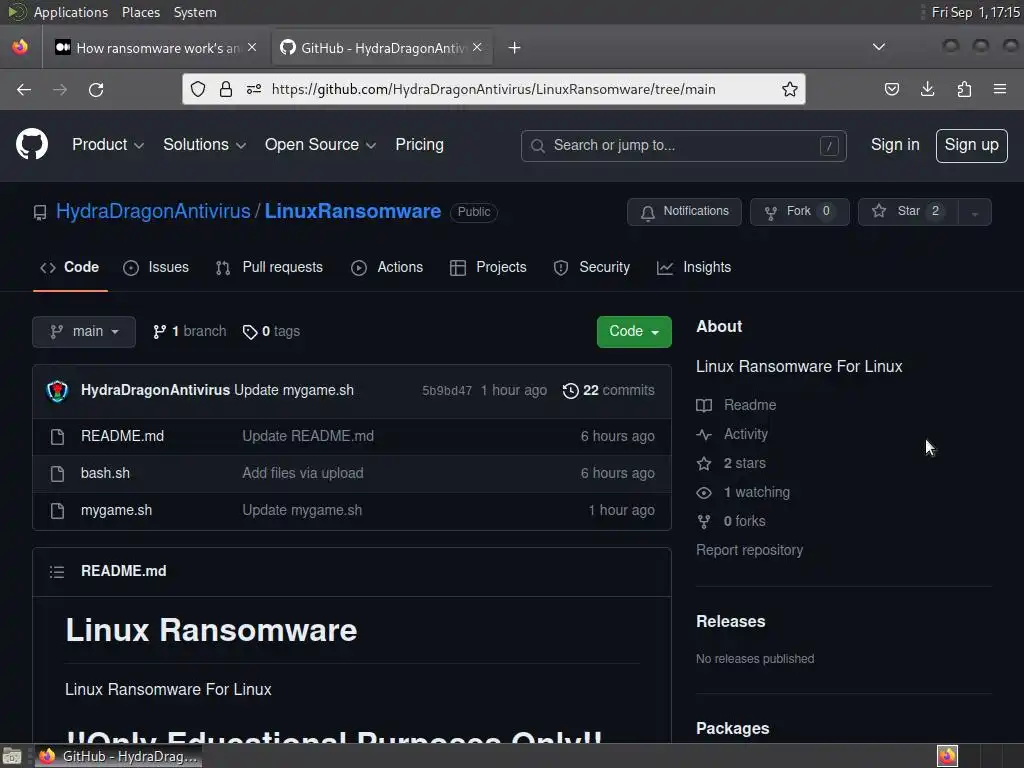Image resolution: width=1024 pixels, height=768 pixels.
Task: Open the main branch selector dropdown
Action: click(x=84, y=332)
